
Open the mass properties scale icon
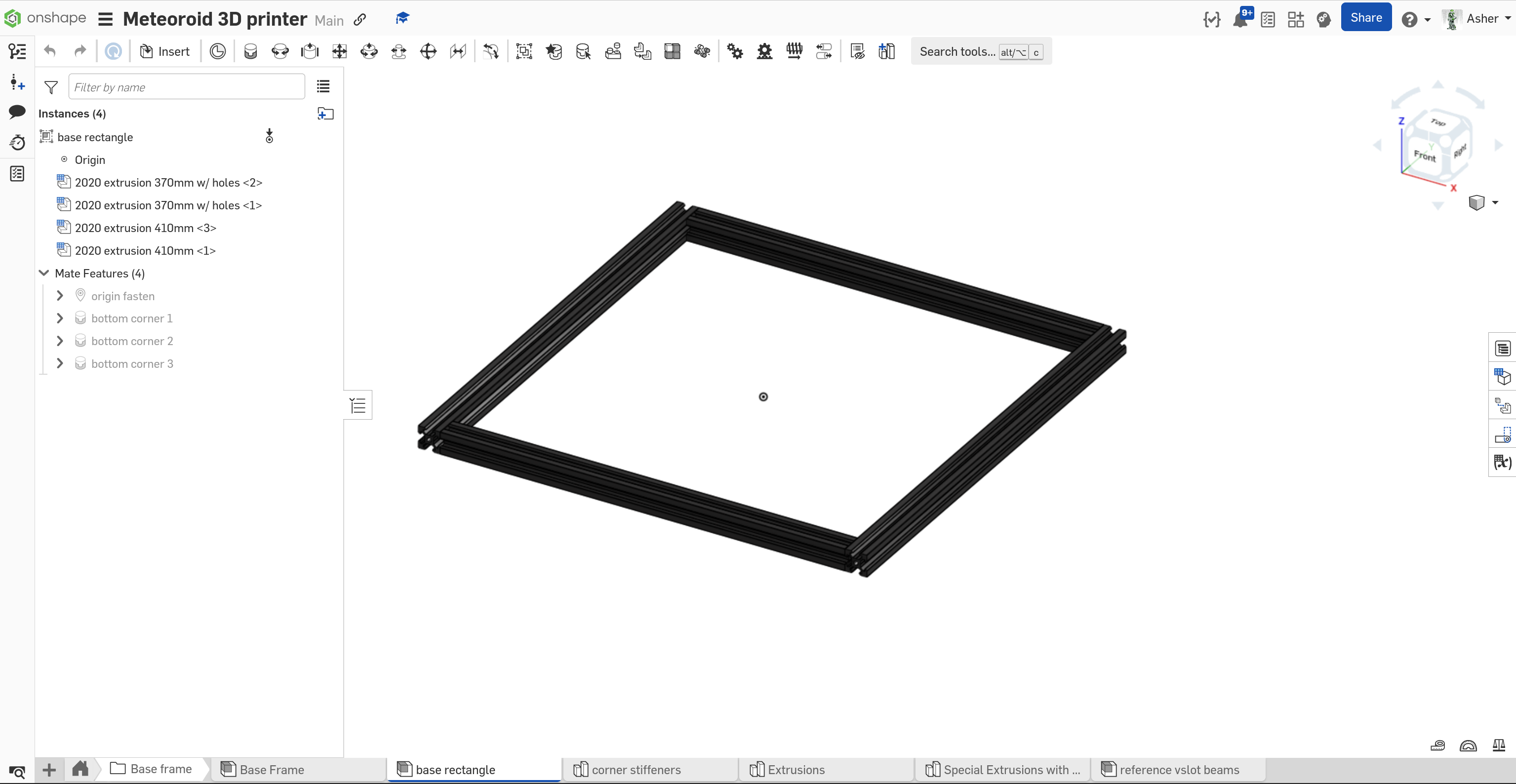[x=1498, y=745]
